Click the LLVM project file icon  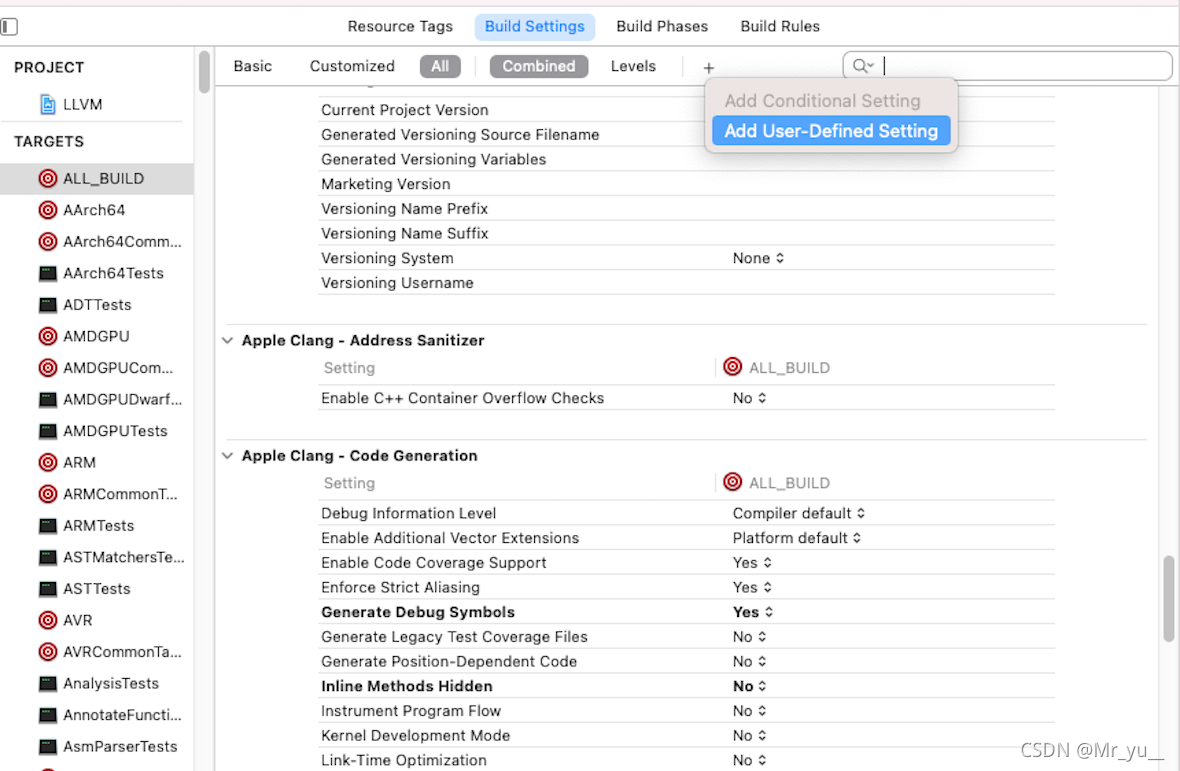pos(47,105)
